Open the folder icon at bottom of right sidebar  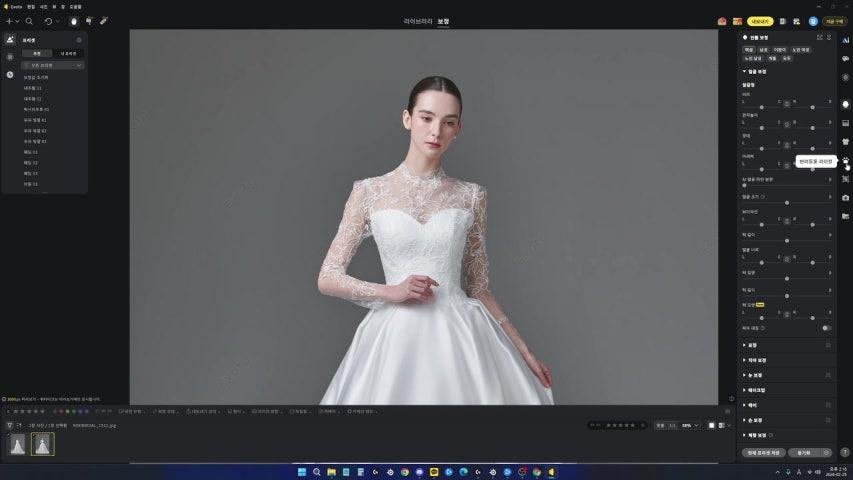tap(845, 216)
